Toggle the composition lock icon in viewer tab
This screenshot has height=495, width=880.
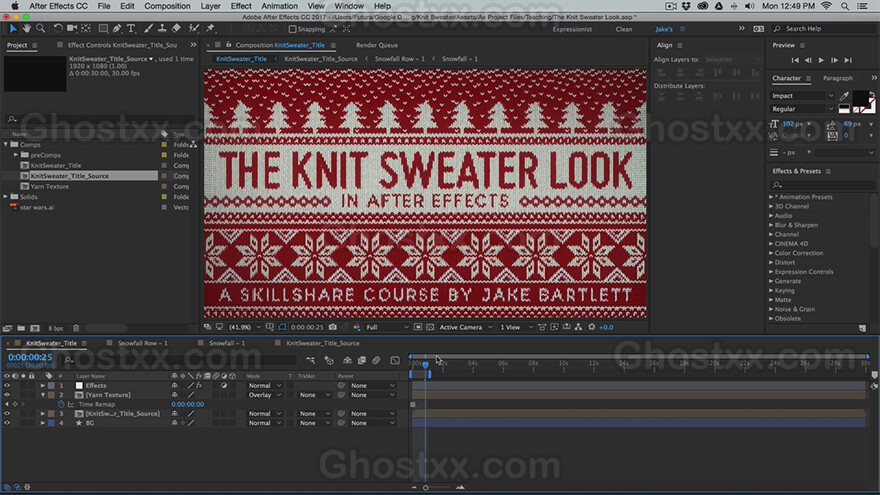pyautogui.click(x=228, y=45)
